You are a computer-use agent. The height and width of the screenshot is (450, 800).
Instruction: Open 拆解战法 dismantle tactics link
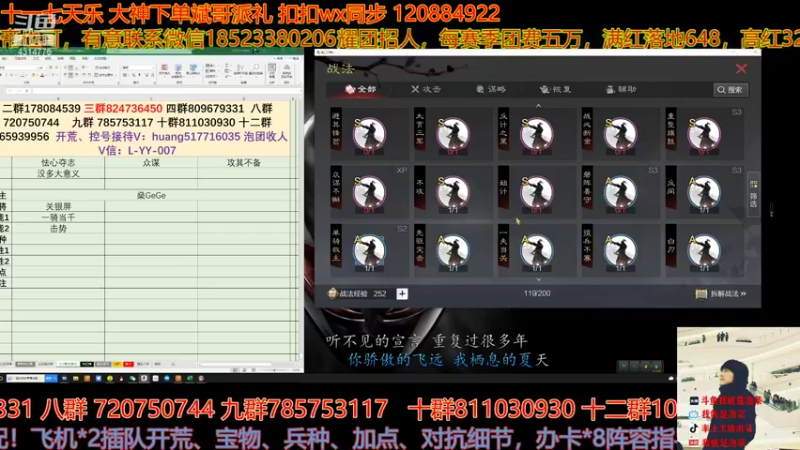(728, 294)
